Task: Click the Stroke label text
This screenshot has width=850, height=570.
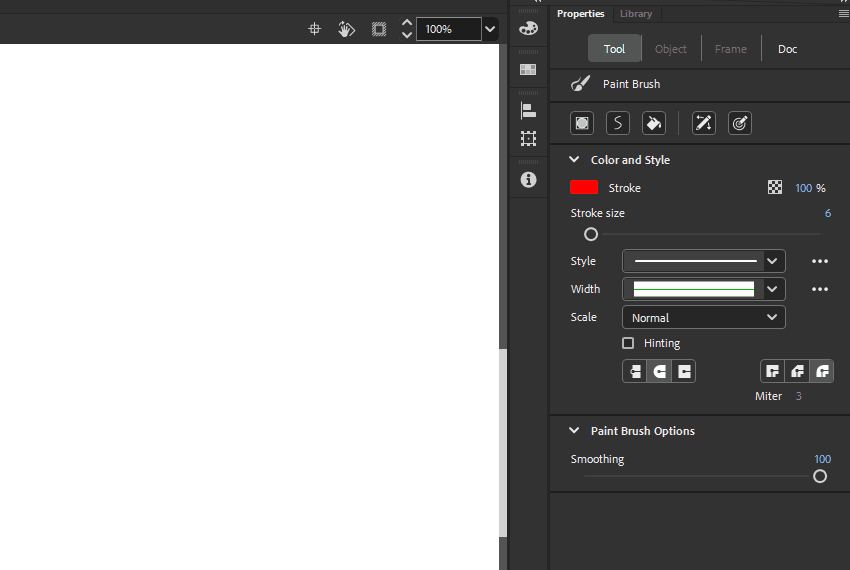Action: tap(624, 188)
